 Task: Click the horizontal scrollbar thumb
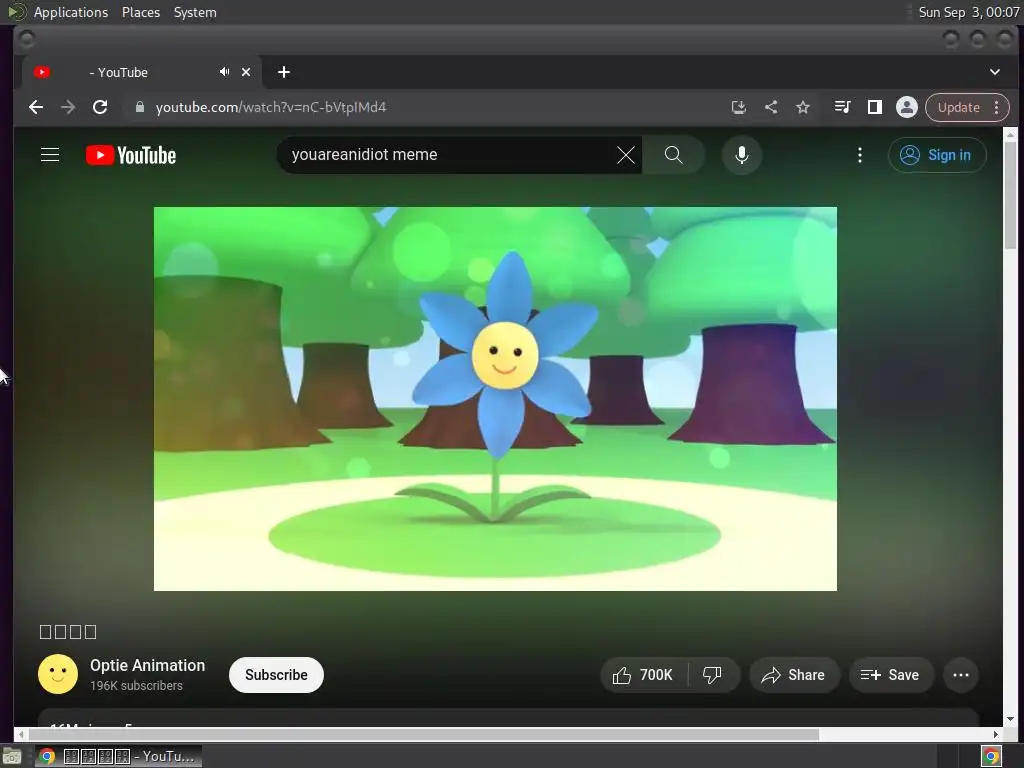[x=423, y=735]
